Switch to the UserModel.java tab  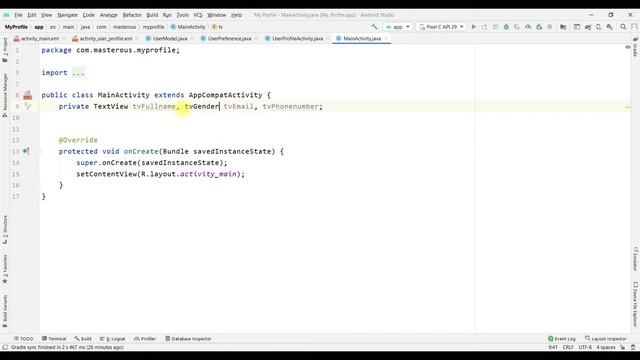tap(169, 38)
